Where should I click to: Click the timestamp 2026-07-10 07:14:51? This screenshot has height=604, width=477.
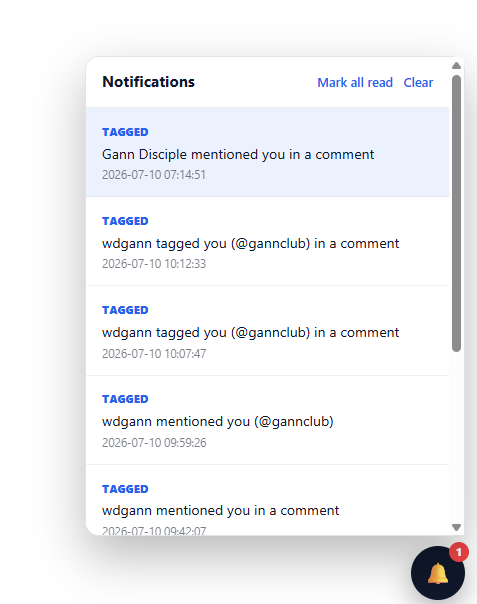point(154,175)
